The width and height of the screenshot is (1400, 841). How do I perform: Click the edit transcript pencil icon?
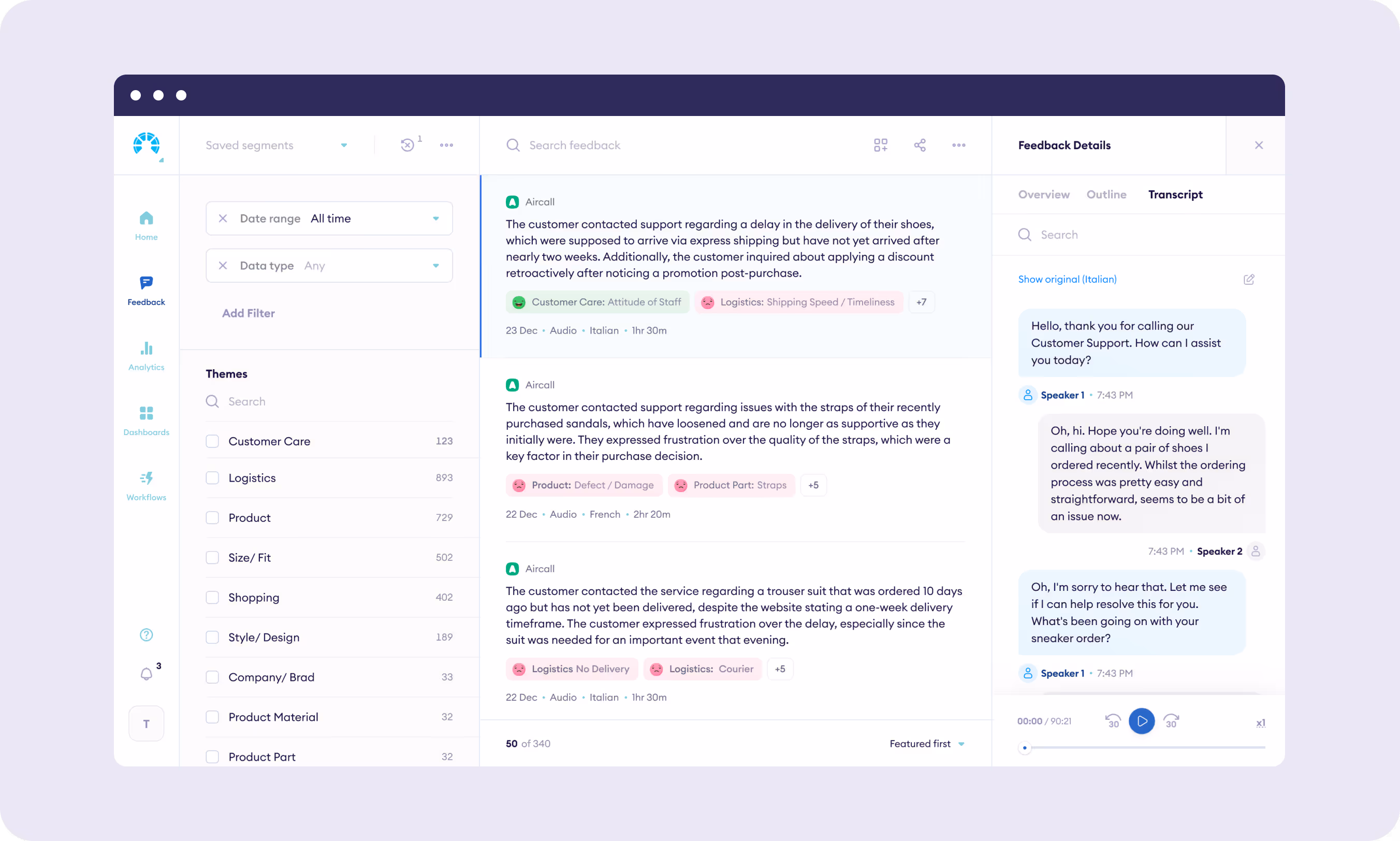click(1249, 280)
